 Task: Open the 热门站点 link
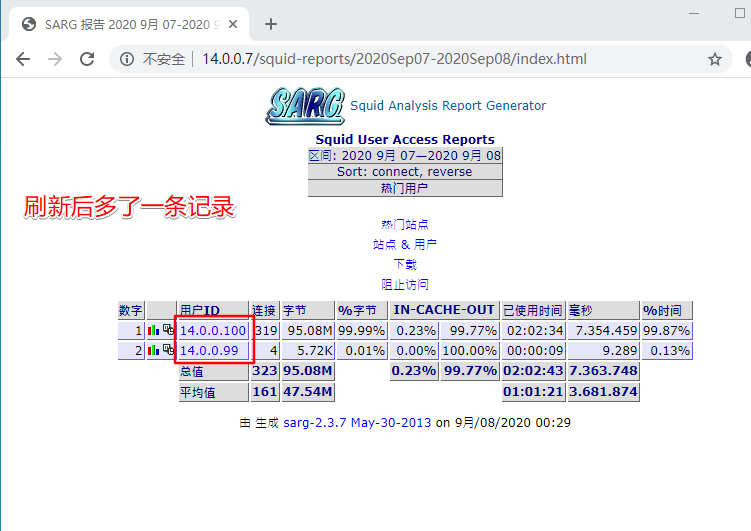click(405, 225)
